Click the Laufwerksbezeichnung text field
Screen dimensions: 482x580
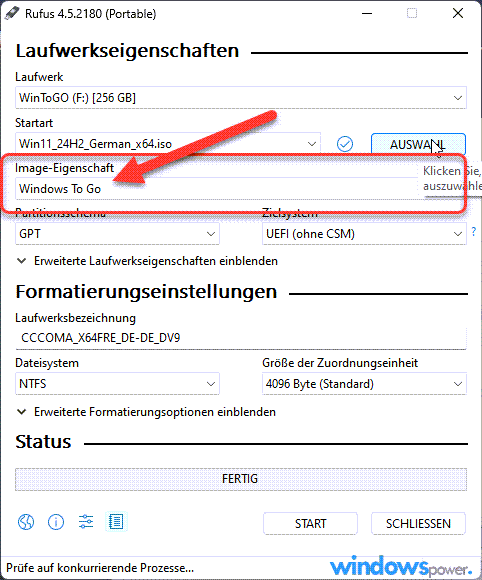[241, 338]
